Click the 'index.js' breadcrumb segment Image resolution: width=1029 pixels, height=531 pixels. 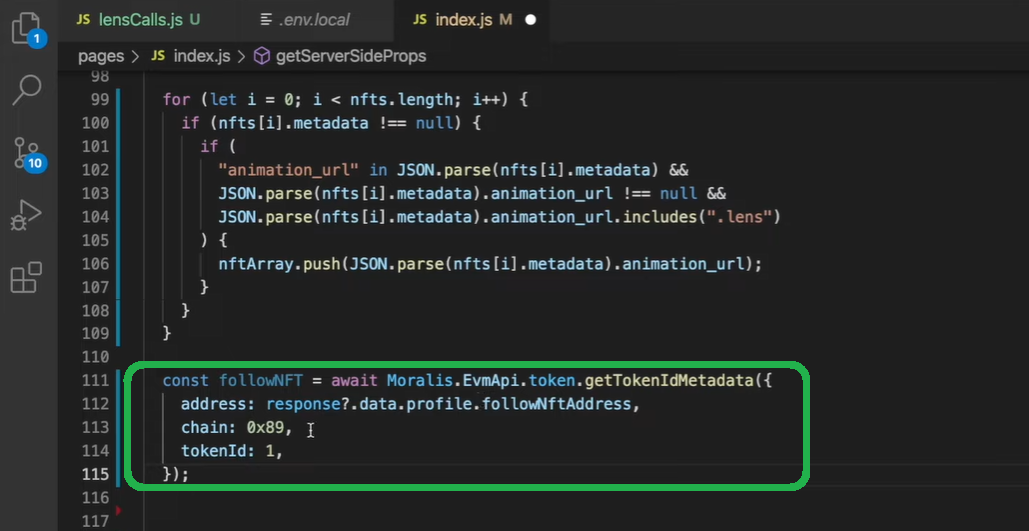[x=201, y=56]
